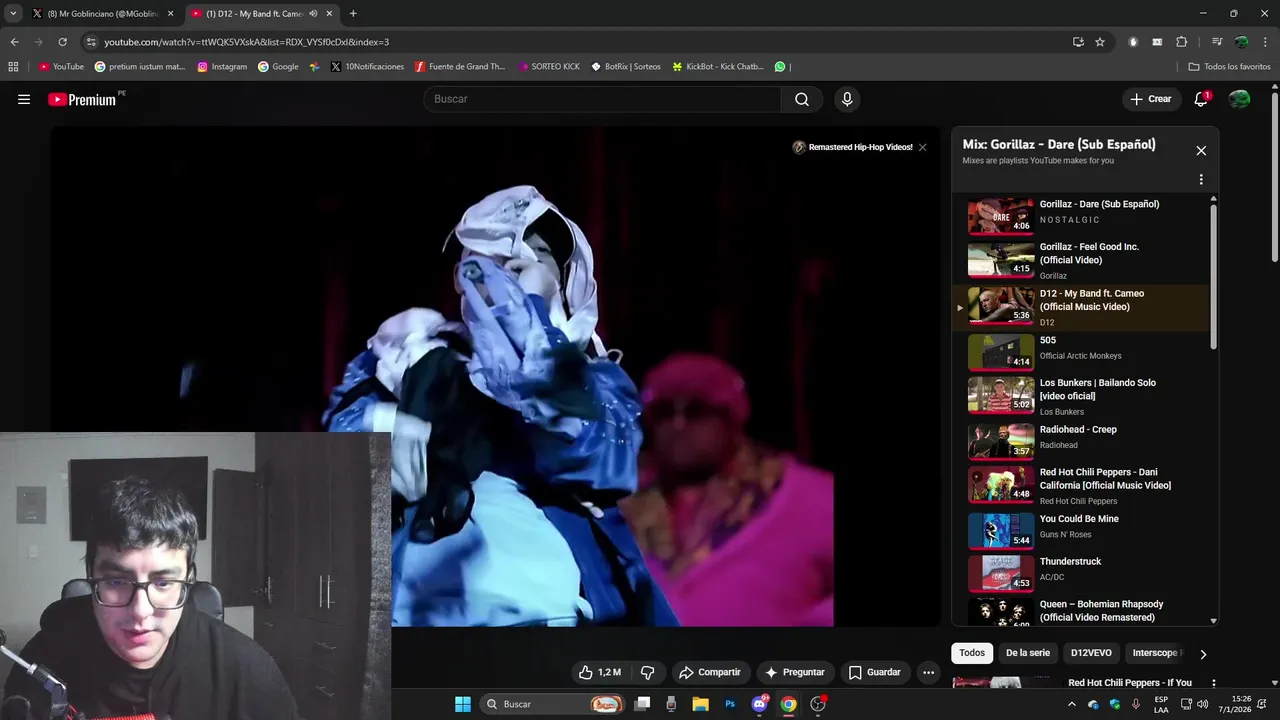Open Todos los favoritos bookmarks folder
The height and width of the screenshot is (720, 1280).
coord(1229,67)
